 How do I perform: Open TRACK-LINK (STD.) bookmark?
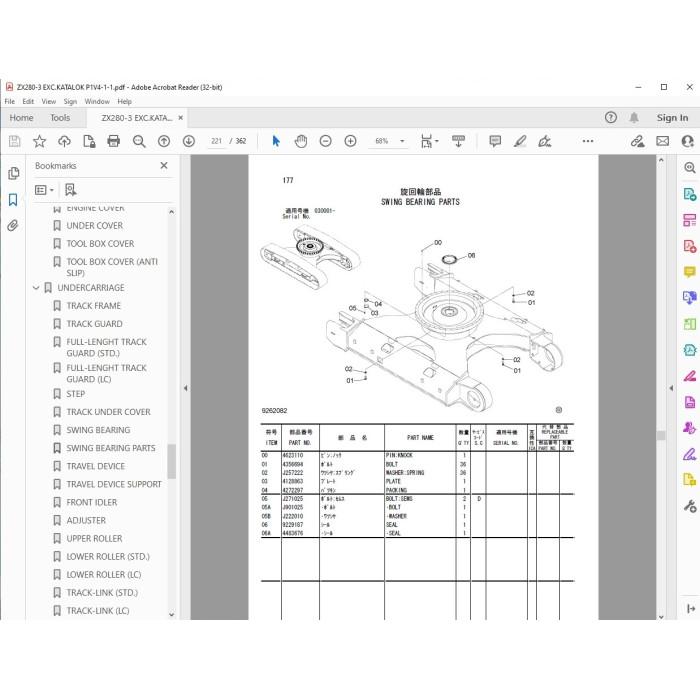coord(102,593)
